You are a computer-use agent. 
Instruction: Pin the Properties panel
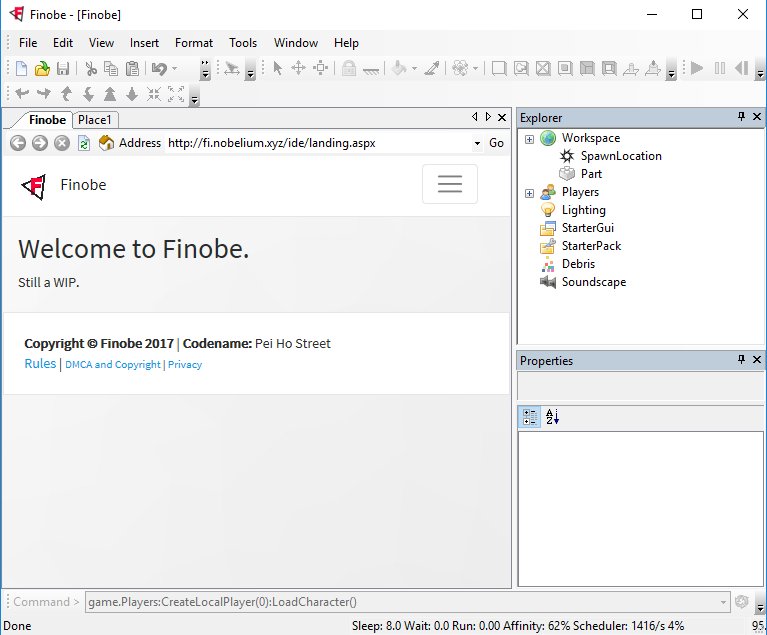(741, 360)
